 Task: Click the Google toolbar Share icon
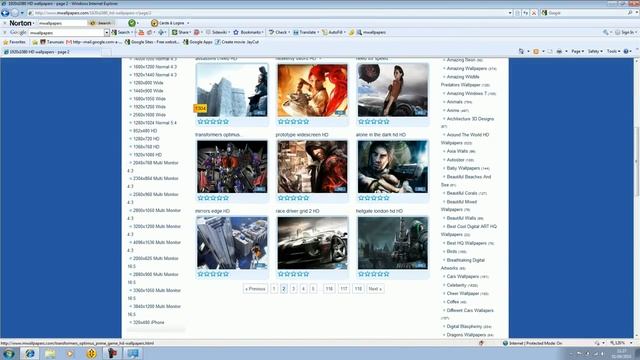(174, 32)
